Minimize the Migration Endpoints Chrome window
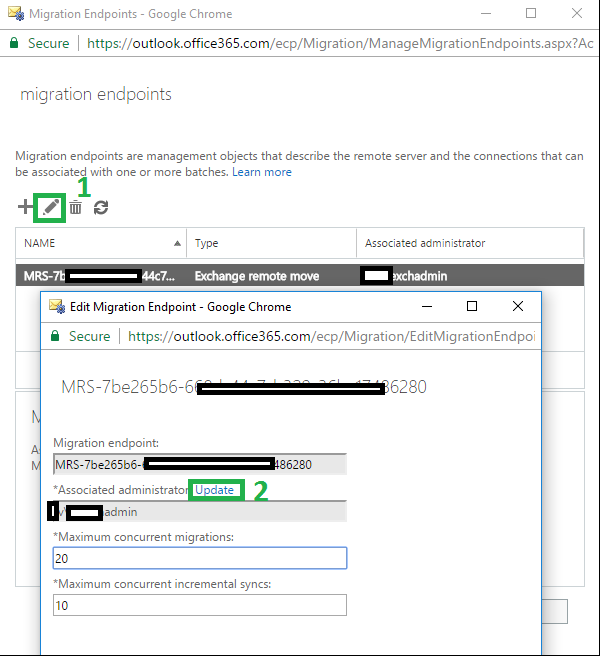 coord(486,13)
